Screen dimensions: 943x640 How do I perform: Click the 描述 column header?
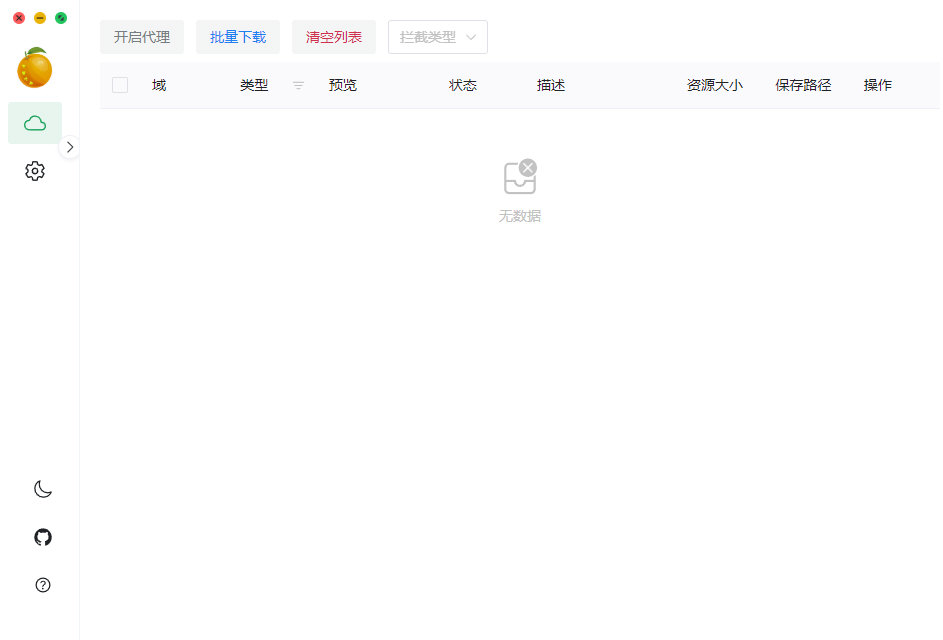click(551, 85)
